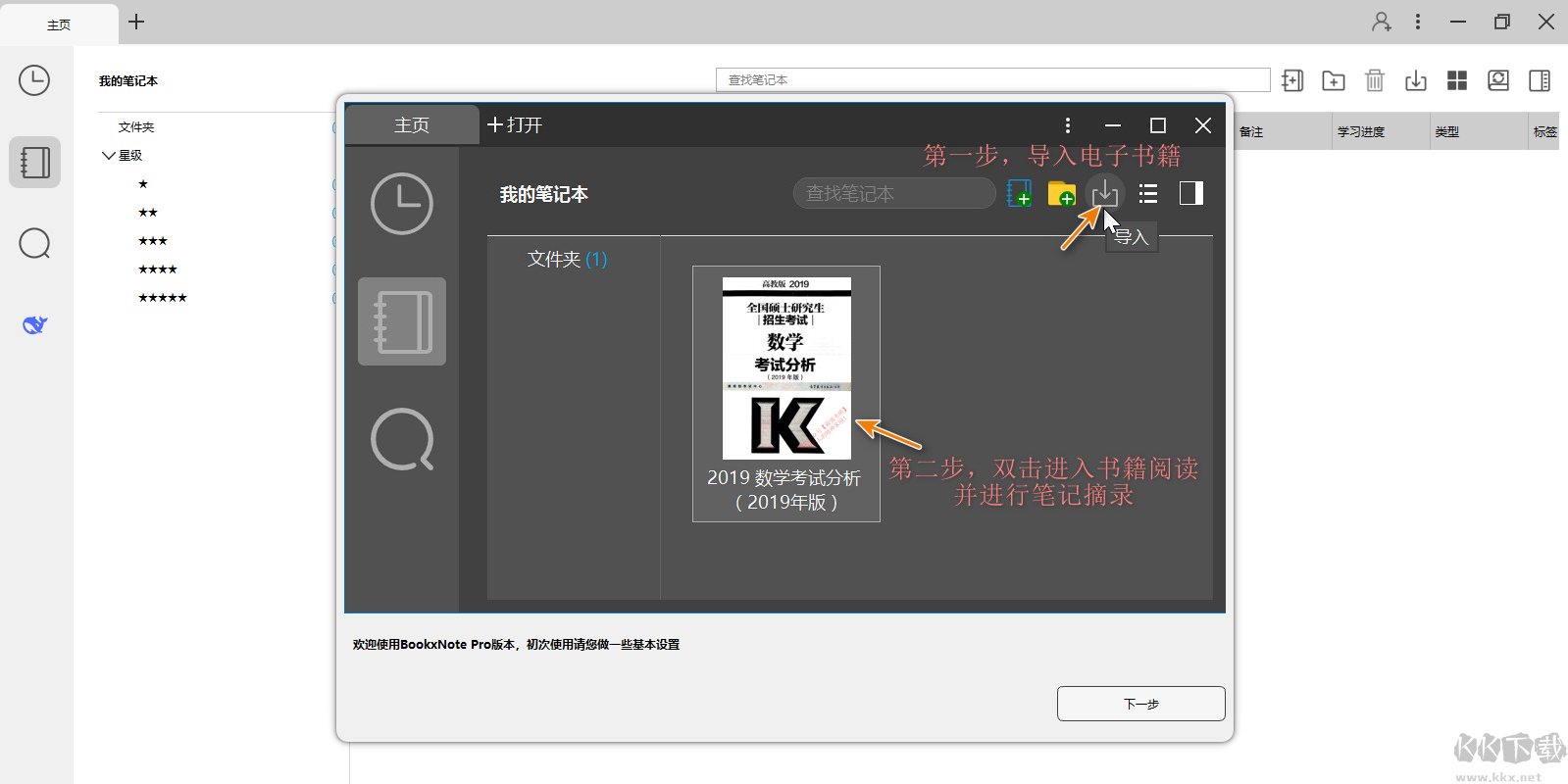Select 文件夹 in the left tree
Viewport: 1568px width, 784px height.
136,126
